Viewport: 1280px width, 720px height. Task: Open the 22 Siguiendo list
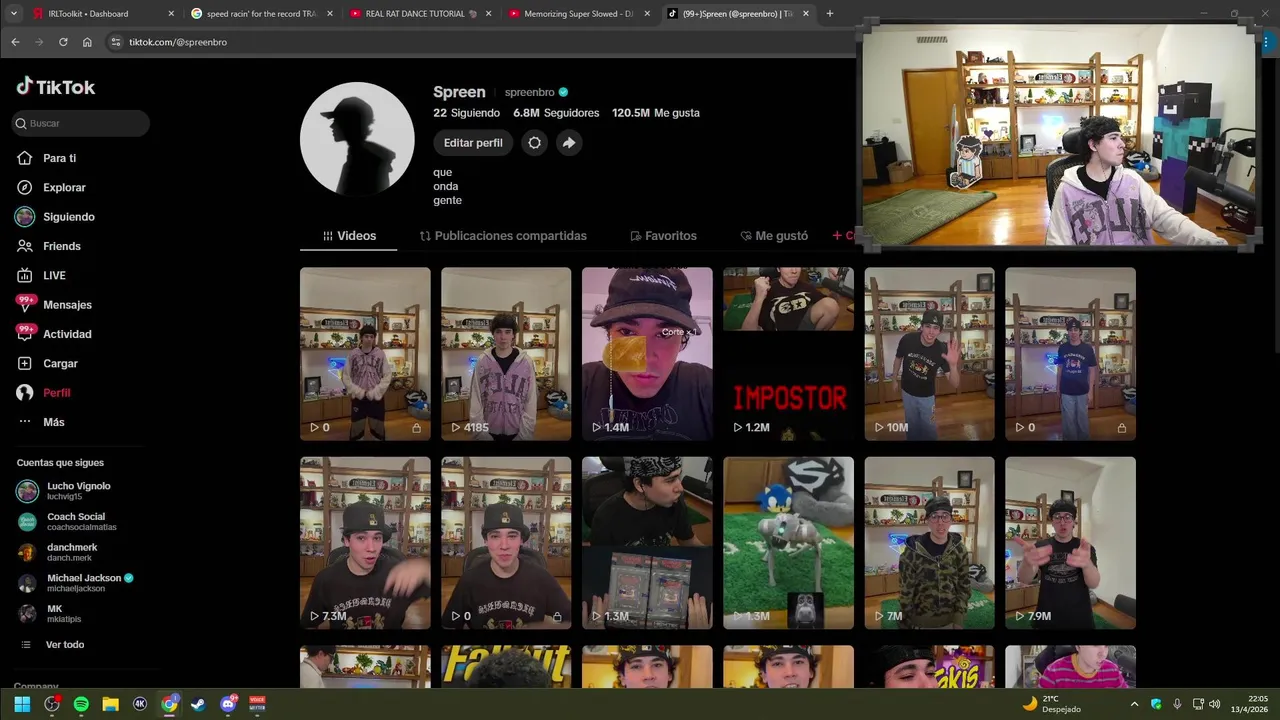point(466,113)
